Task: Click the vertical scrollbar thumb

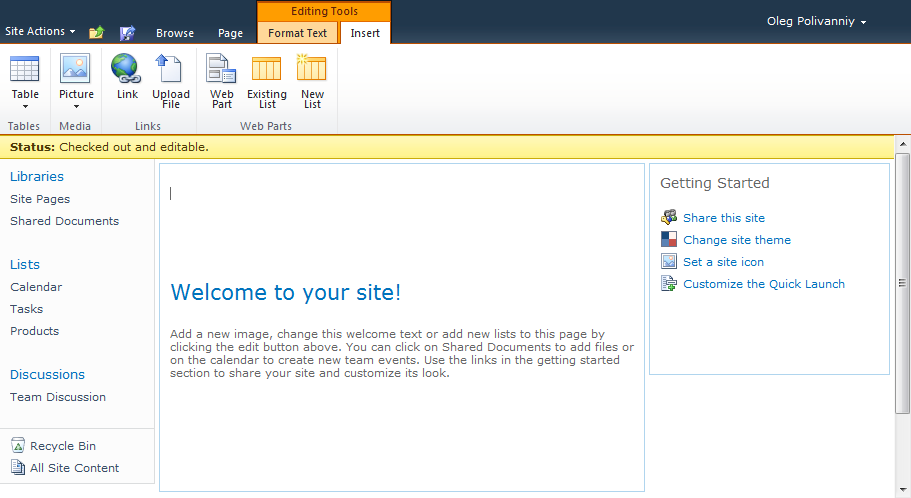Action: [x=902, y=284]
